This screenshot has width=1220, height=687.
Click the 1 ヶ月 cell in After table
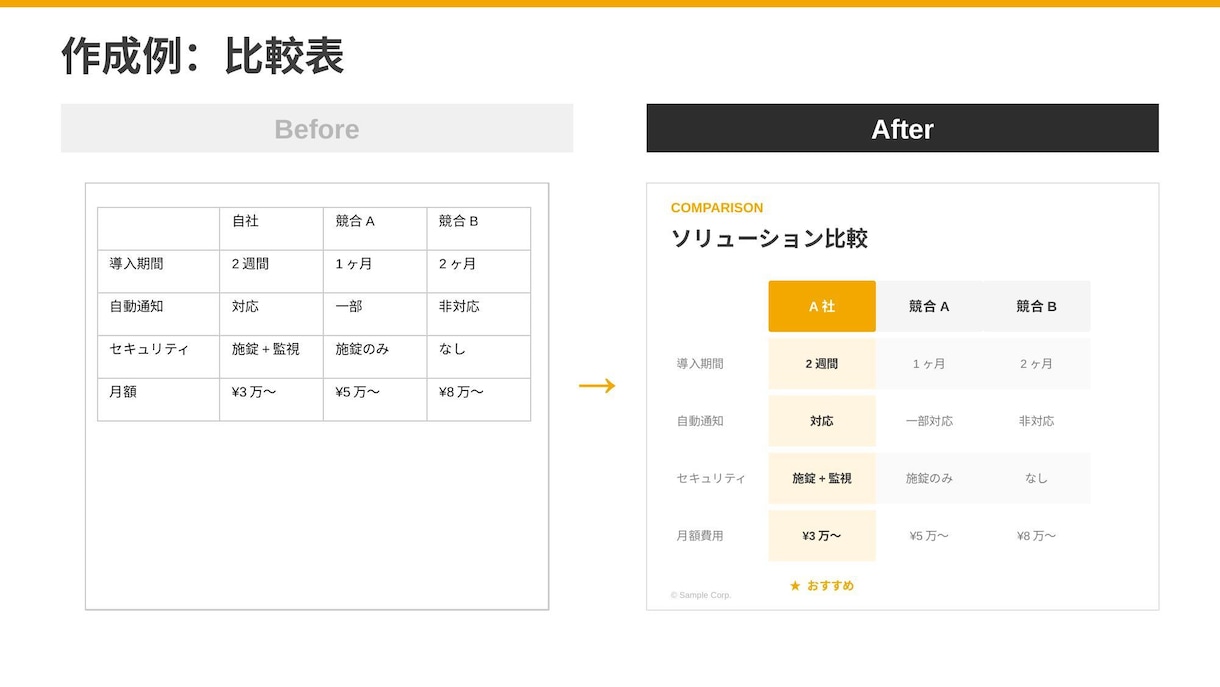929,364
